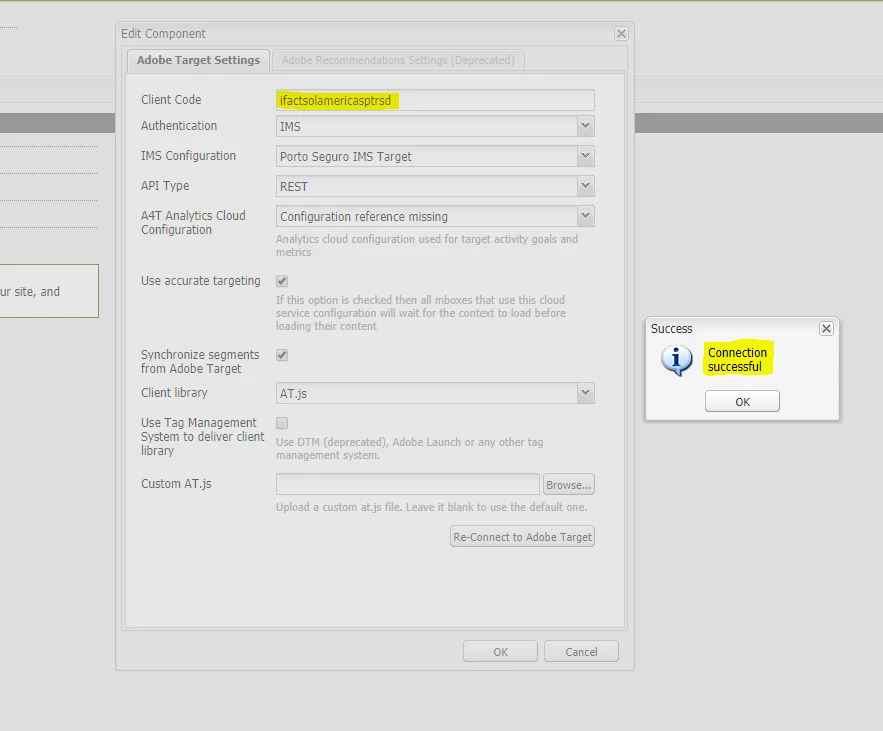Click the Connection successful message text
Image resolution: width=883 pixels, height=731 pixels.
(737, 359)
